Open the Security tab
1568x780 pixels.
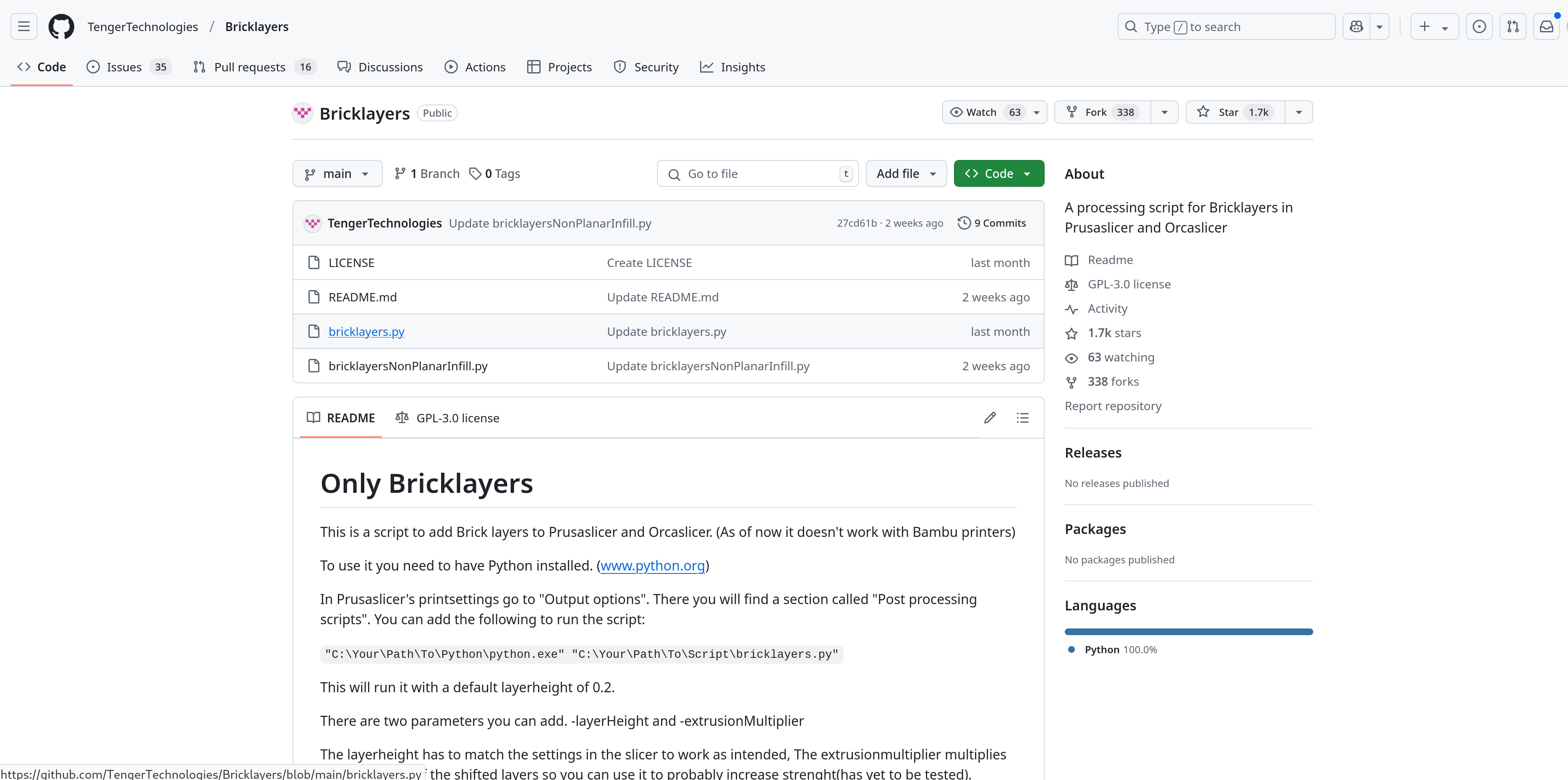646,67
